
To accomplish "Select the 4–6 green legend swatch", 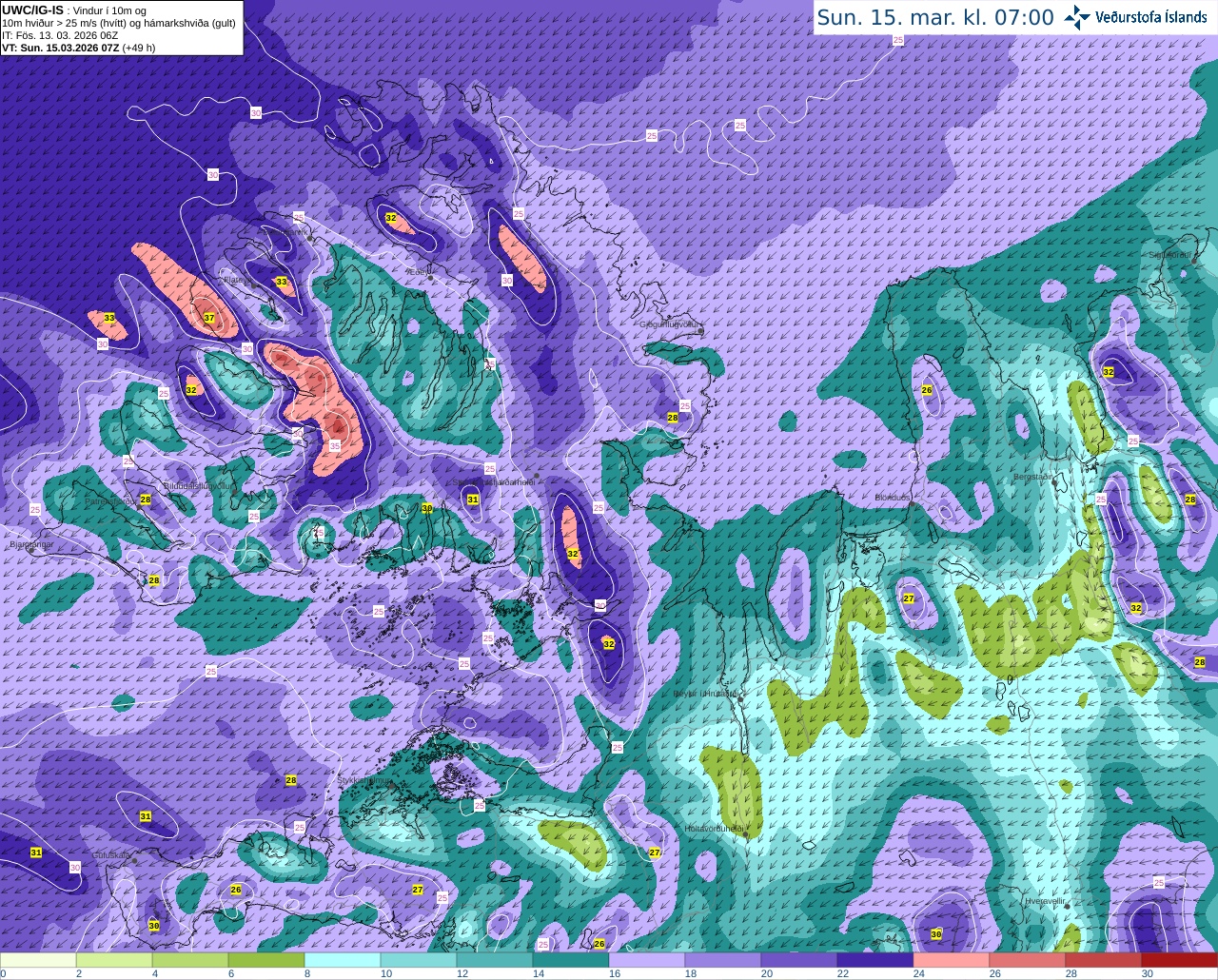I will coord(190,960).
